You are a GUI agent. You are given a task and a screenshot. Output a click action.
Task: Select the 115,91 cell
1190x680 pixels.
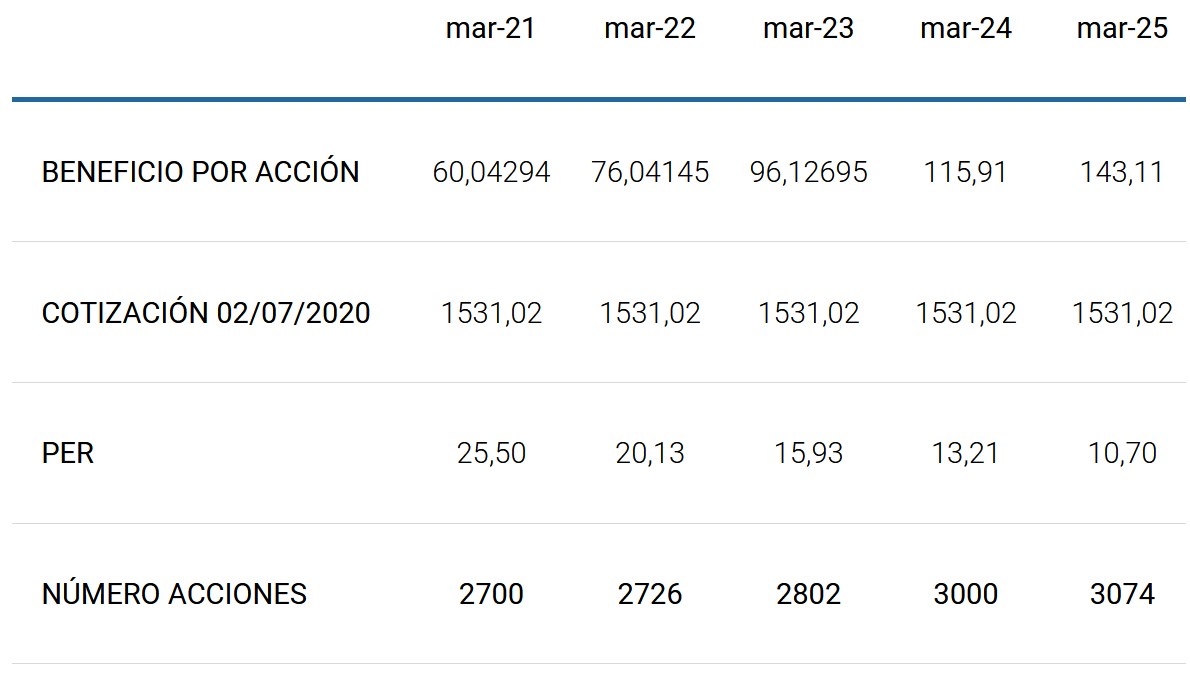pyautogui.click(x=965, y=172)
